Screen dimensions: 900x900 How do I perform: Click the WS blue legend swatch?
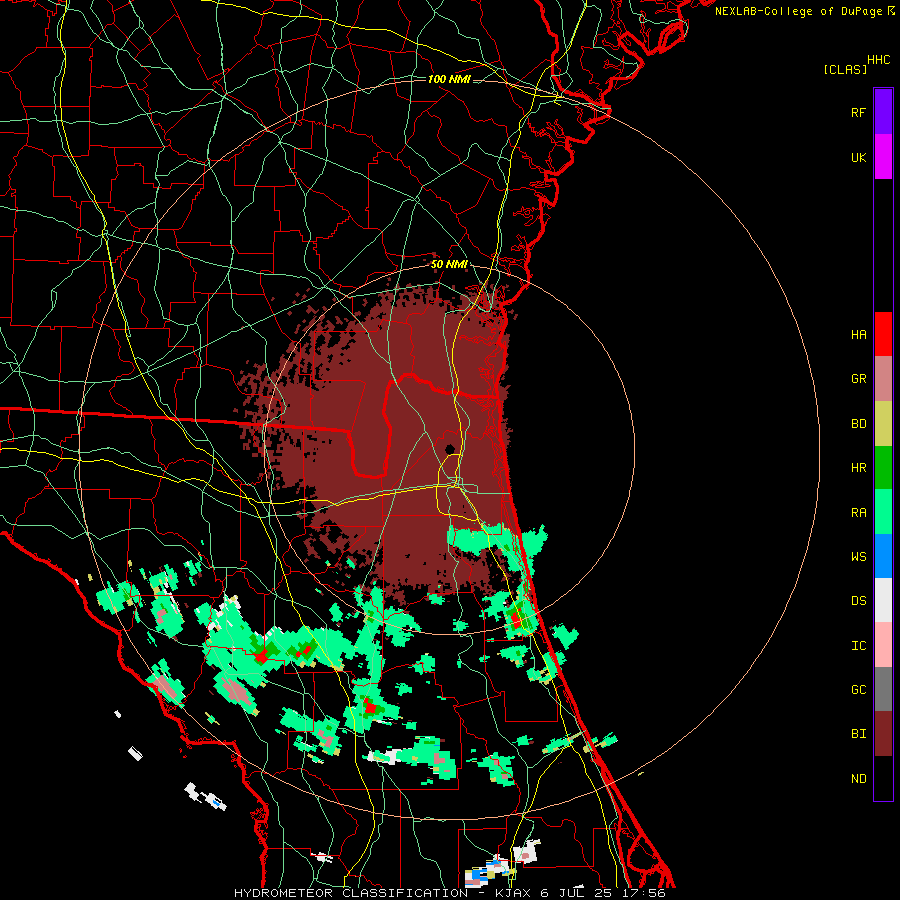(883, 556)
